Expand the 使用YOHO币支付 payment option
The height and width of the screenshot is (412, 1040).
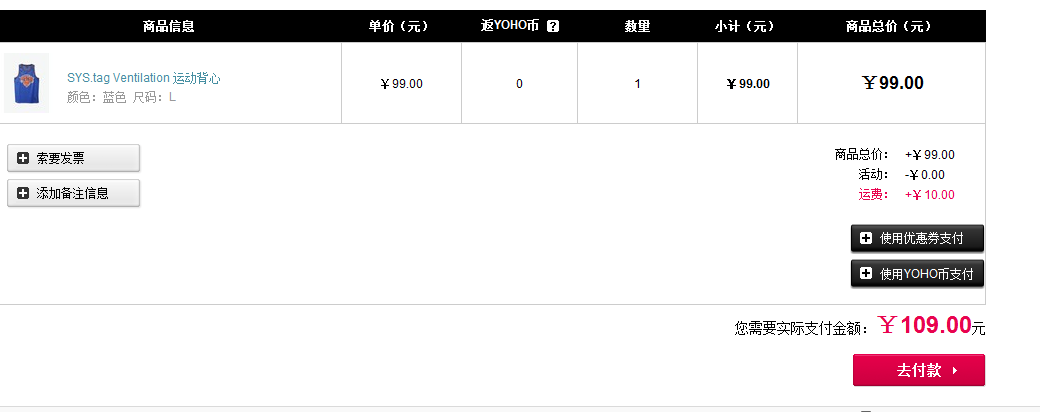tap(917, 273)
